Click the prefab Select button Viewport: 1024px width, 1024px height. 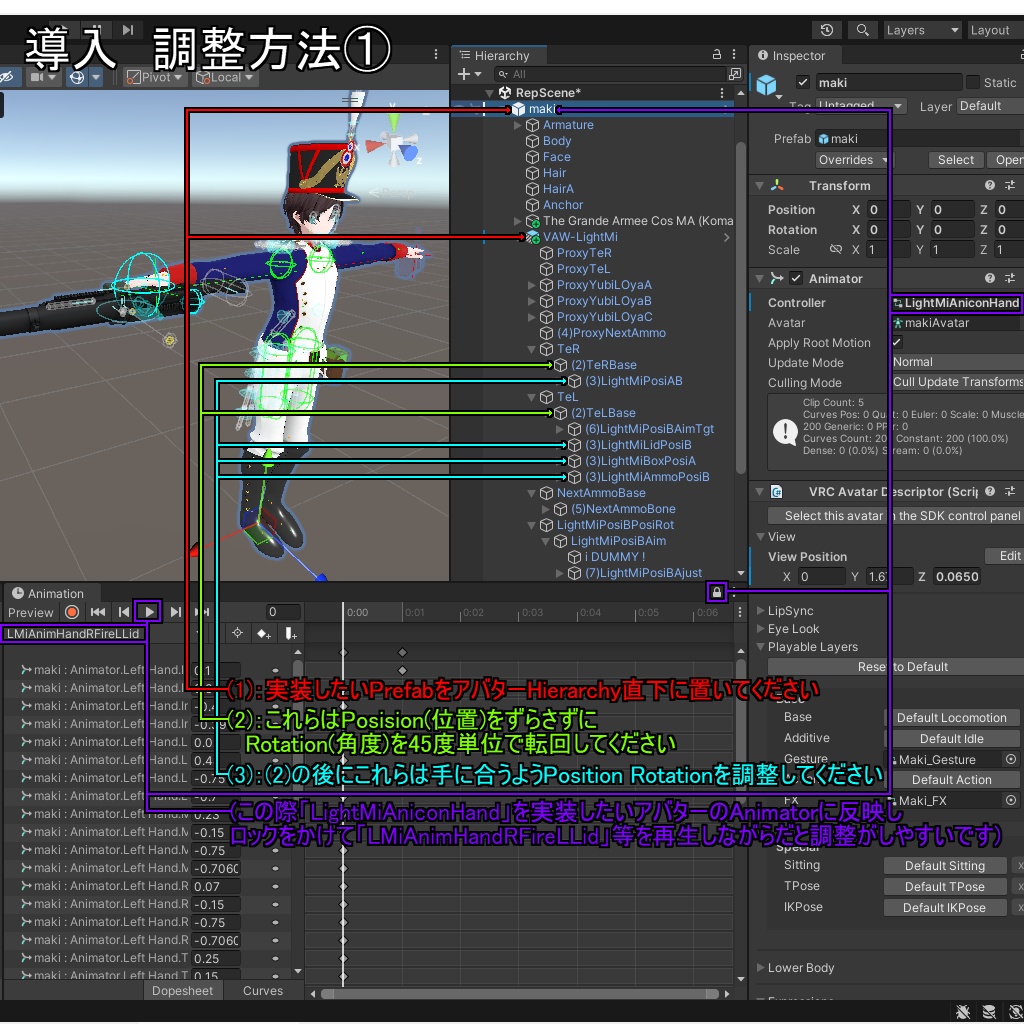pyautogui.click(x=955, y=160)
